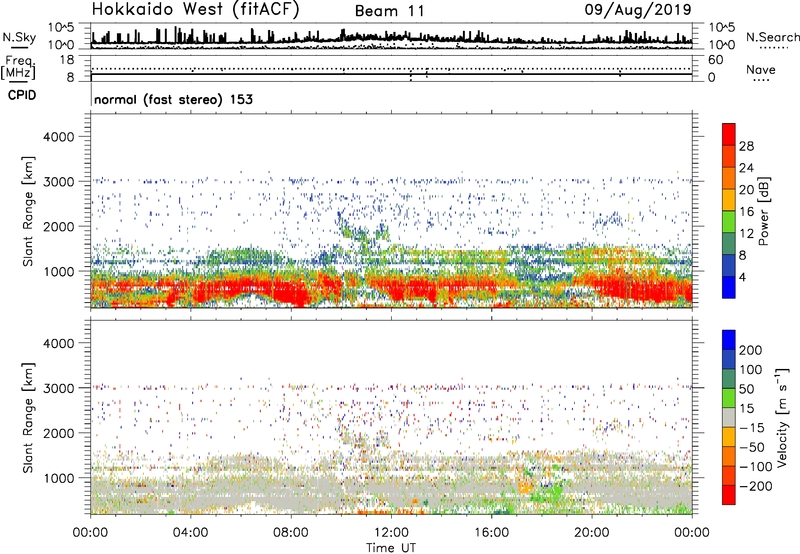Click '4000' on the power panel range axis

58,137
